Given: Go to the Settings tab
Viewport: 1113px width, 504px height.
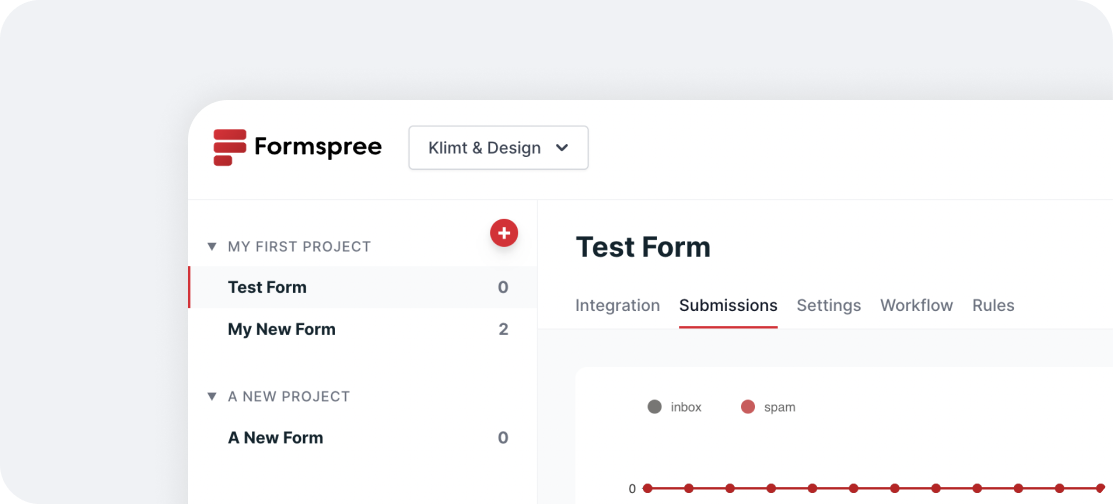Looking at the screenshot, I should point(828,306).
